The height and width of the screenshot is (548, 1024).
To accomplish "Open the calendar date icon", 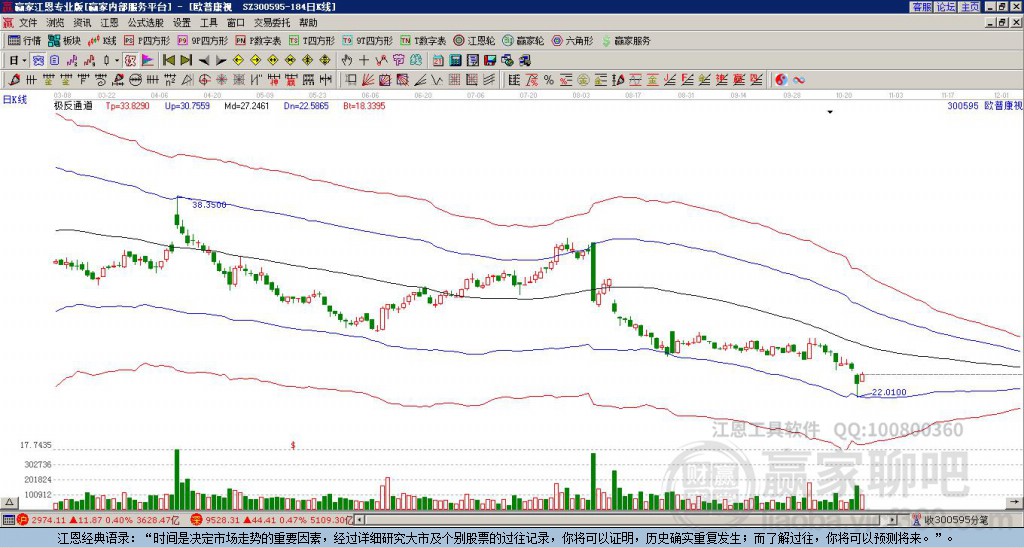I will point(438,61).
